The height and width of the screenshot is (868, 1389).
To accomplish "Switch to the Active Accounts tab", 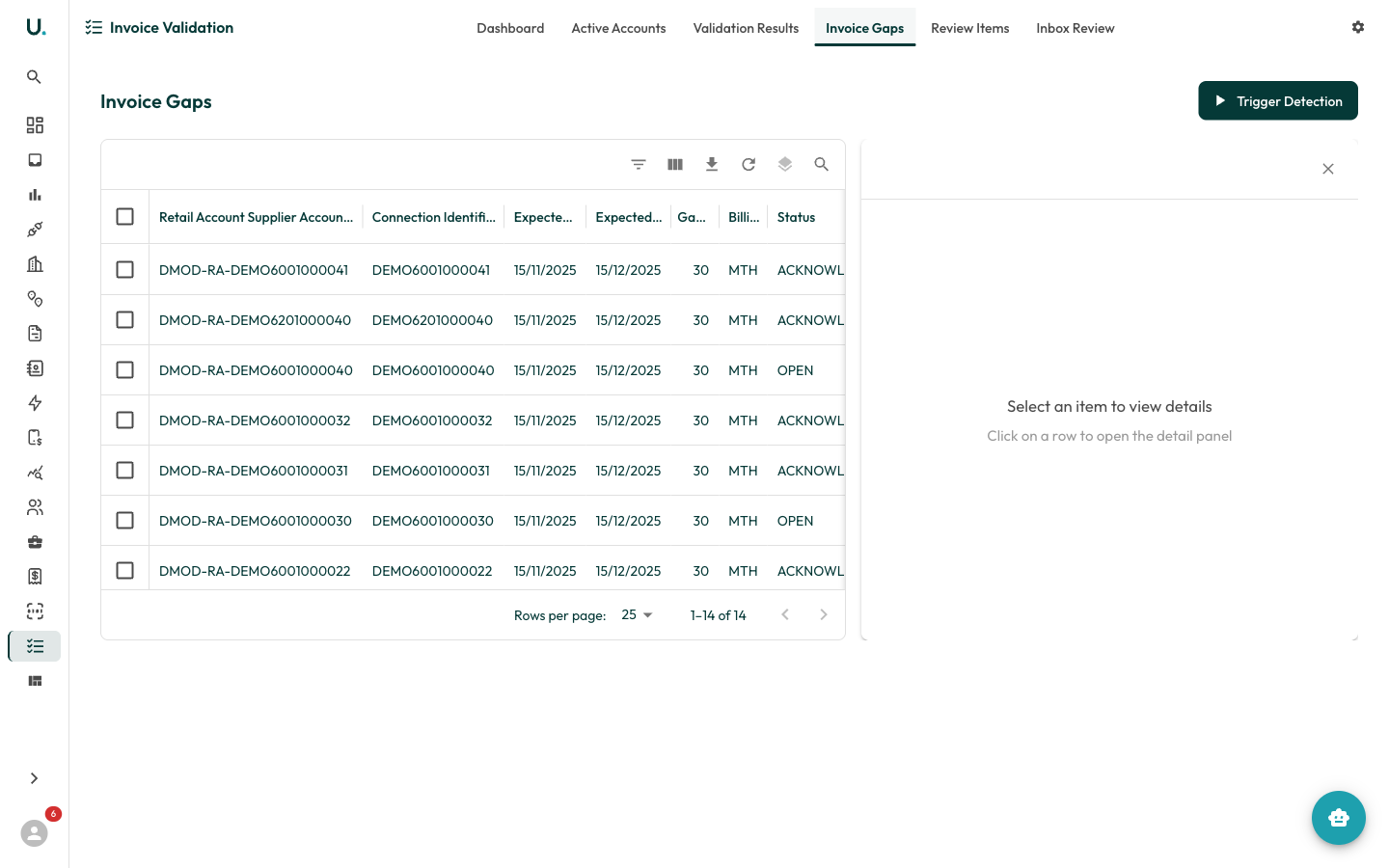I will tap(618, 28).
